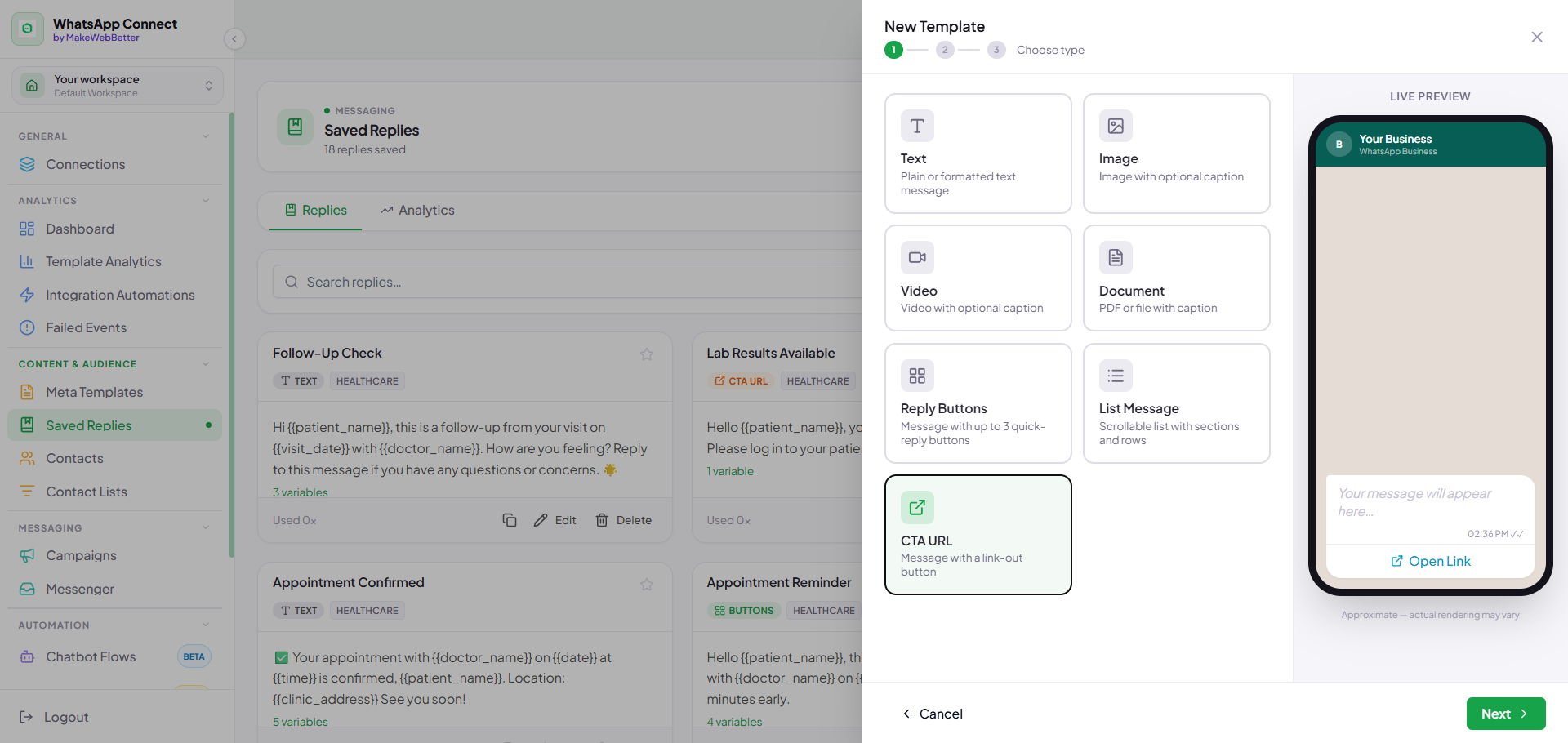Collapse the Content & Audience section
The height and width of the screenshot is (743, 1568).
[x=206, y=364]
